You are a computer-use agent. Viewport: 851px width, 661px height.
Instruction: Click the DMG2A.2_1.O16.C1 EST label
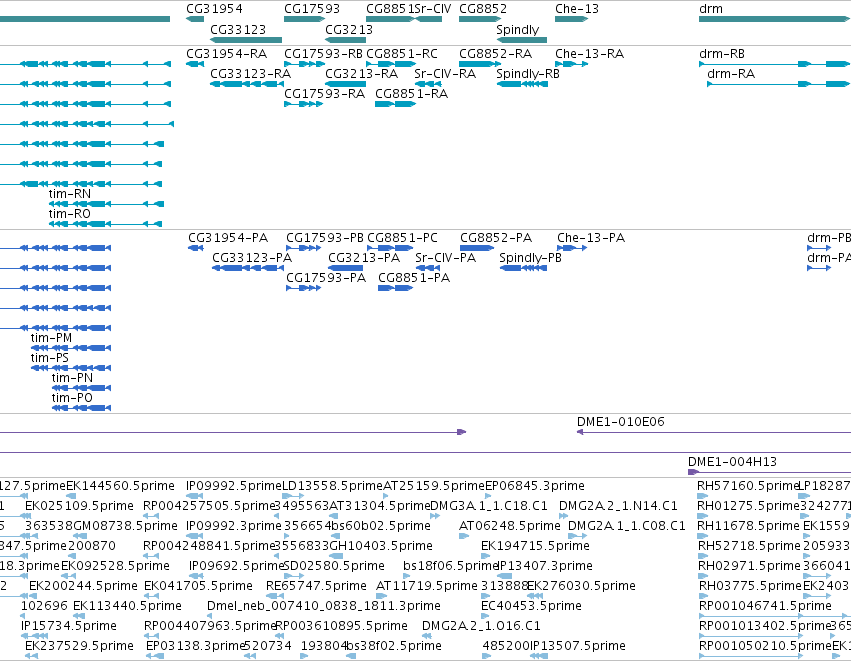(x=481, y=626)
